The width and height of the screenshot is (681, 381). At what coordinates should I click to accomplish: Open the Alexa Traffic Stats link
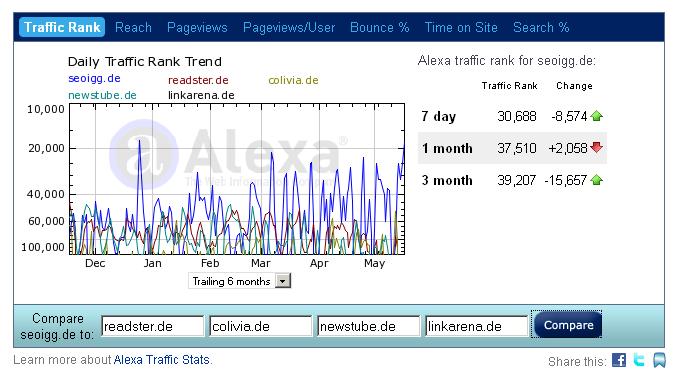[162, 360]
